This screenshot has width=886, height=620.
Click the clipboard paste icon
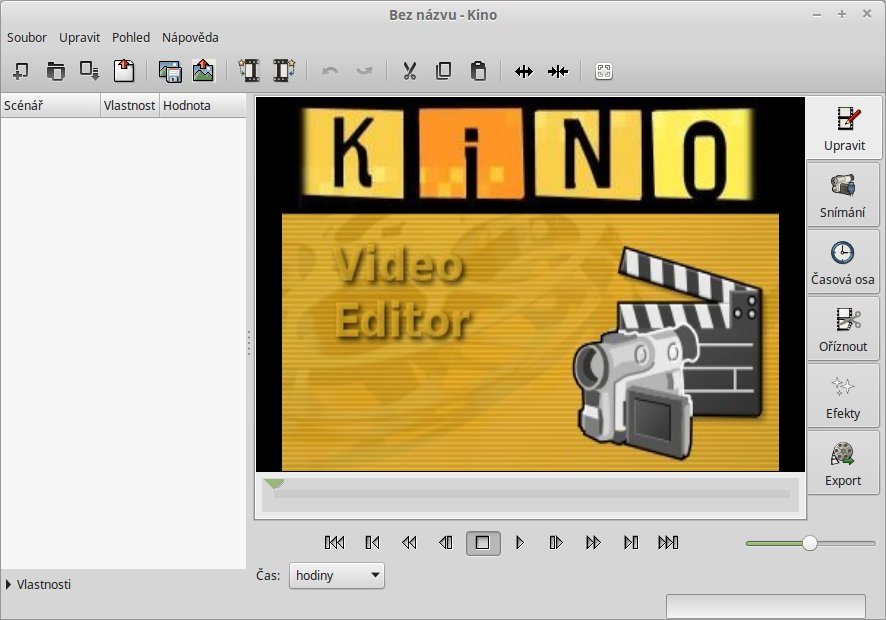[478, 71]
